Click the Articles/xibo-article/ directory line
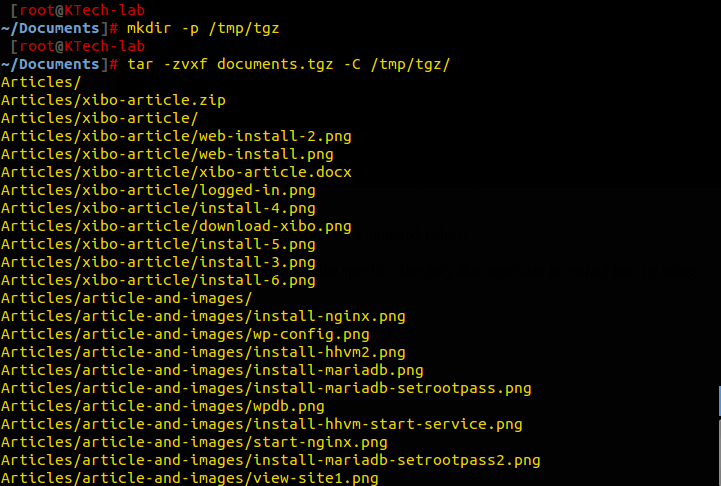721x486 pixels. [99, 118]
